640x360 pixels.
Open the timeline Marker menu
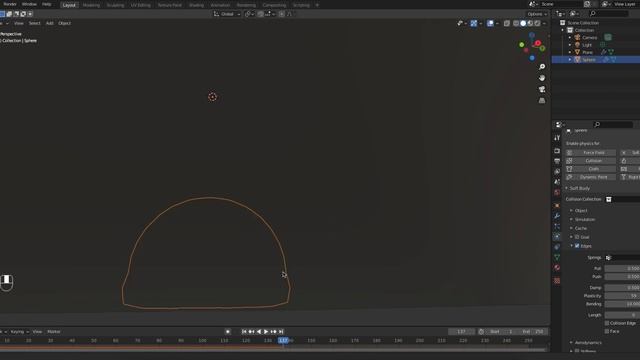[x=54, y=332]
